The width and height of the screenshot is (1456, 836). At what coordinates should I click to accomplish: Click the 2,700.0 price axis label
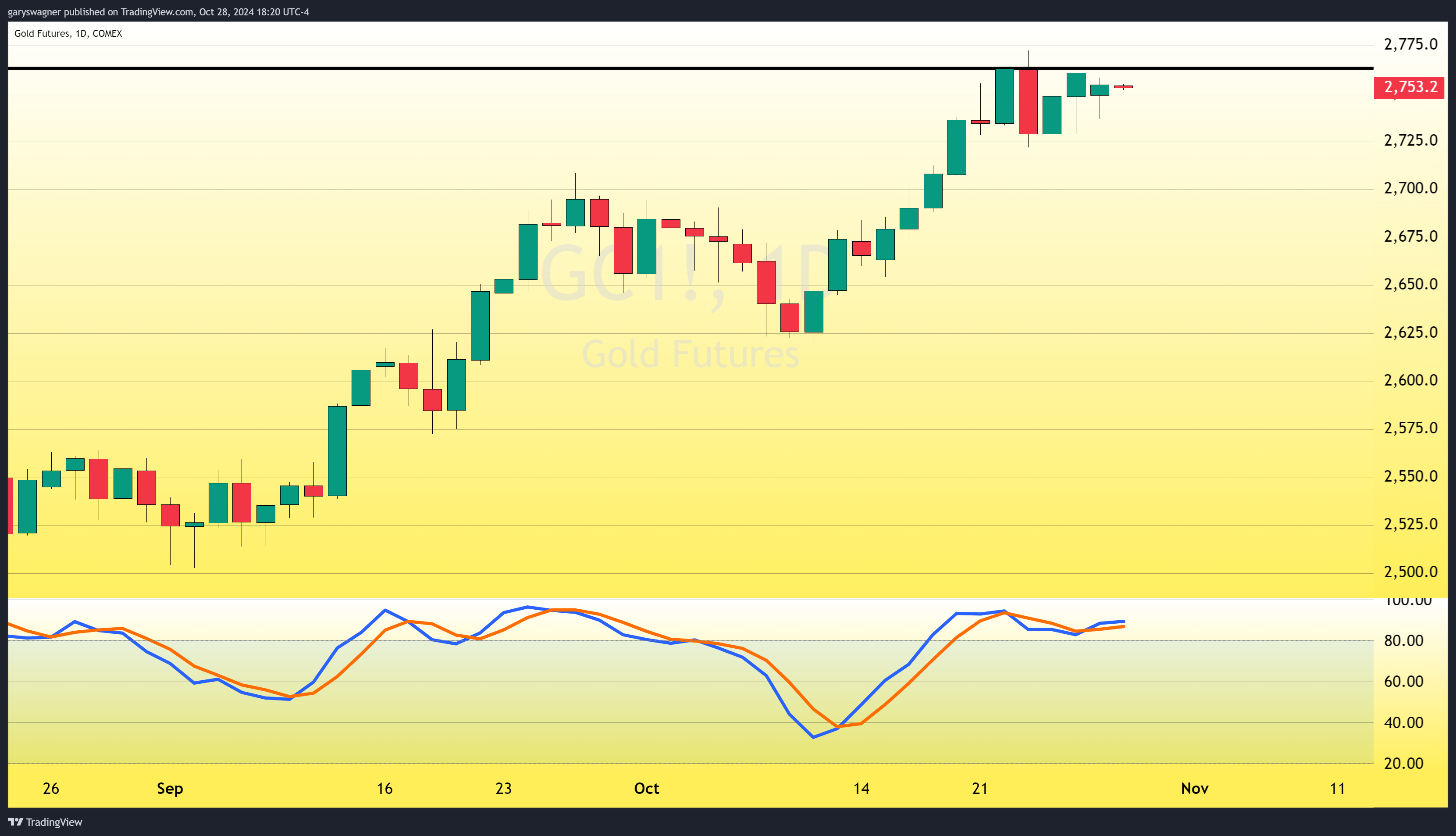pos(1410,188)
